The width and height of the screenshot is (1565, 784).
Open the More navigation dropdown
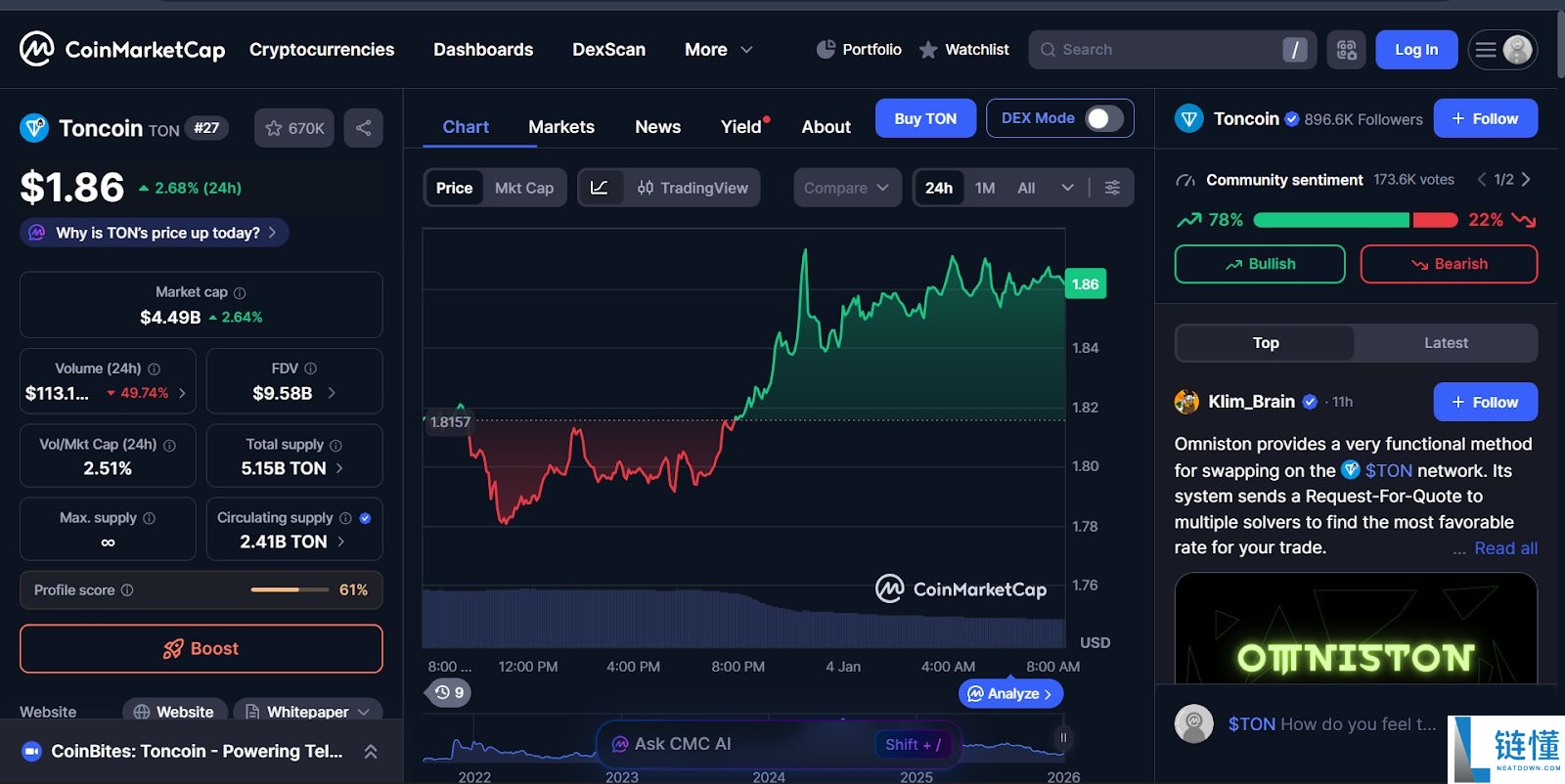coord(719,50)
